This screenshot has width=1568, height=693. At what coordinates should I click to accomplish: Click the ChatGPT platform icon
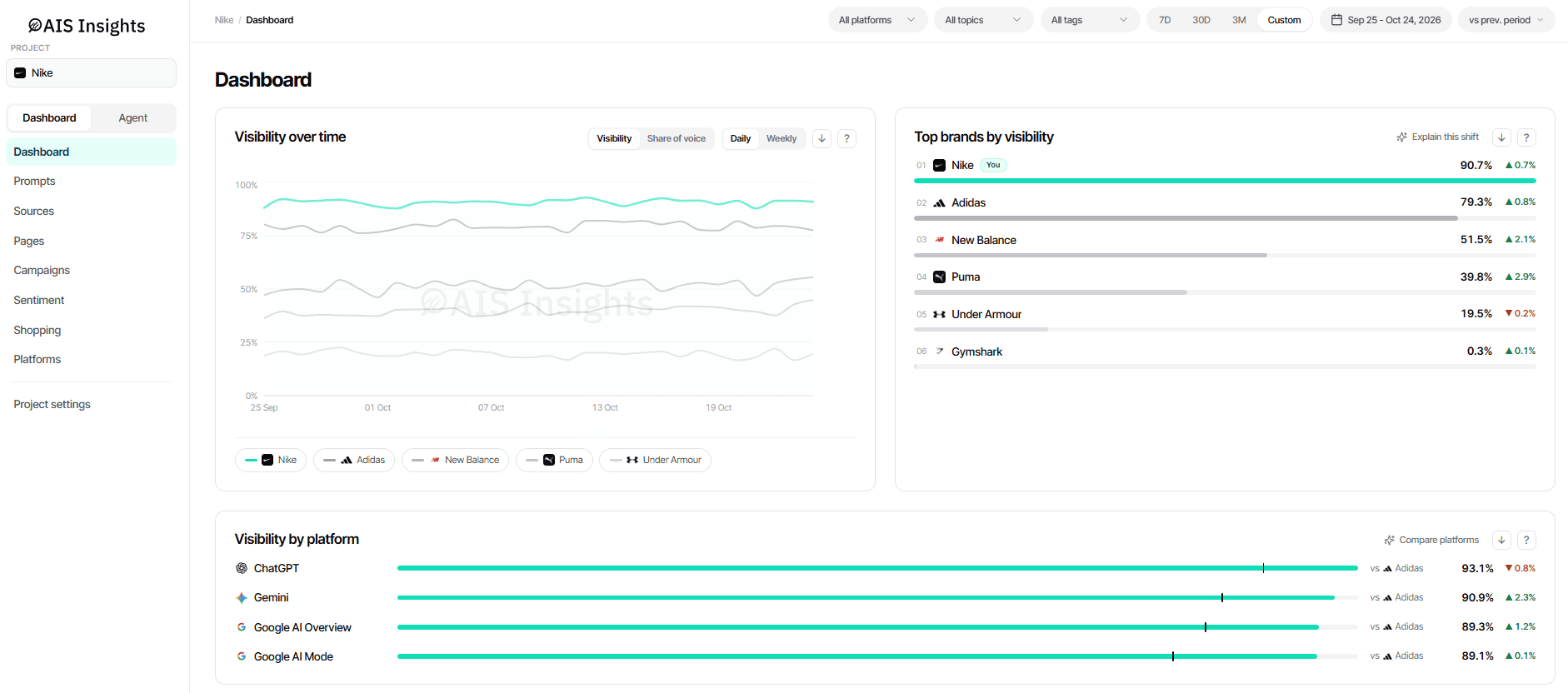pyautogui.click(x=242, y=568)
